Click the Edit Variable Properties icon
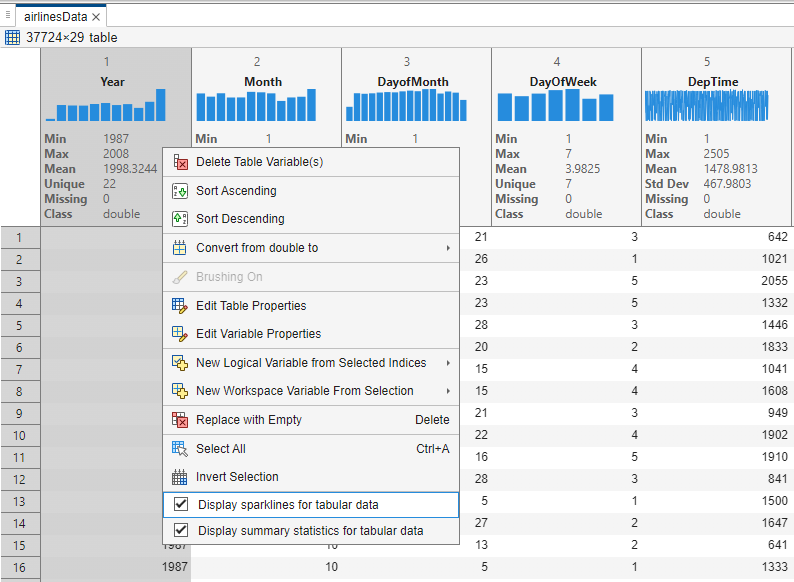The image size is (794, 582). point(180,334)
